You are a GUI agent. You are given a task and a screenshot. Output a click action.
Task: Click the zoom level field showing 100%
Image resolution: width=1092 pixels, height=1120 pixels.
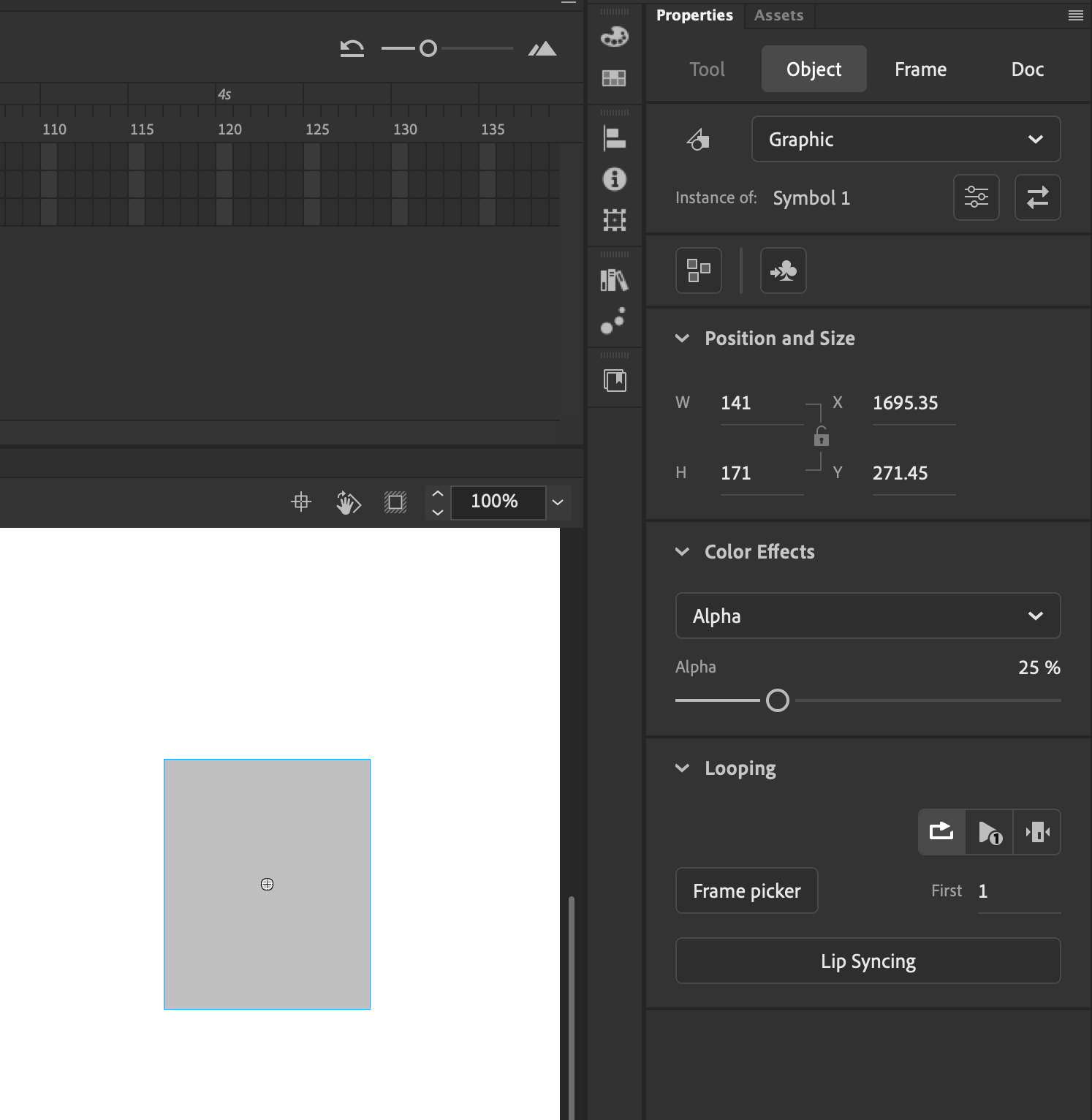[498, 502]
